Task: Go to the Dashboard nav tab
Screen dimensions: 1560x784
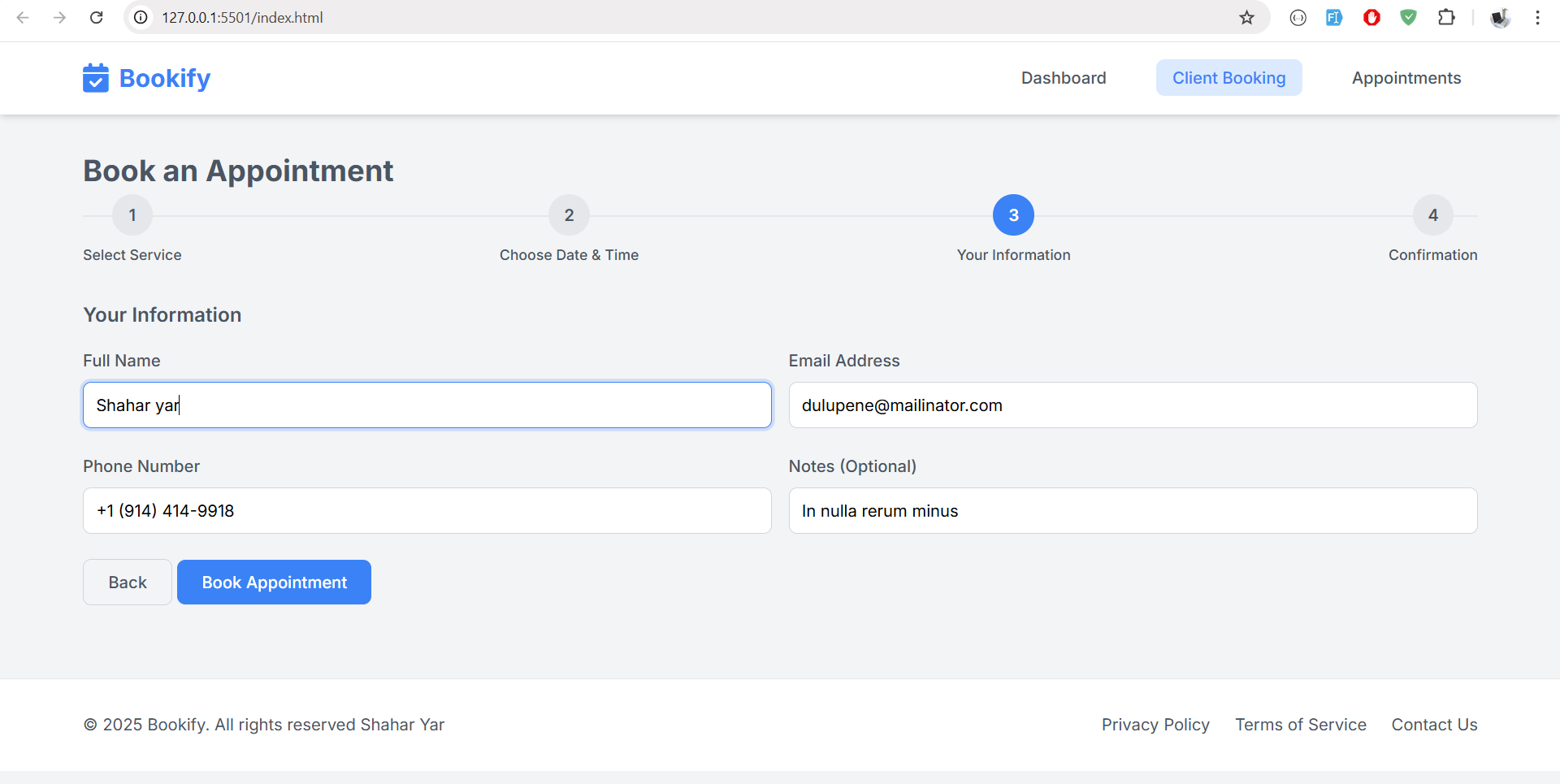Action: point(1063,78)
